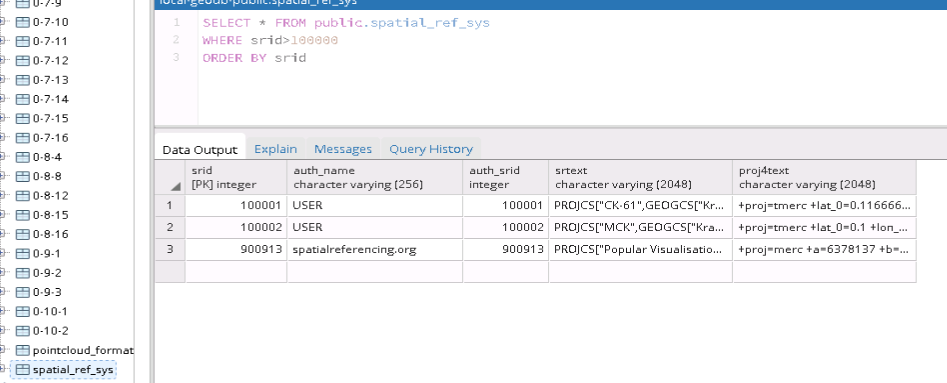Click the table icon for pointcloud_format
947x383 pixels.
tap(22, 350)
